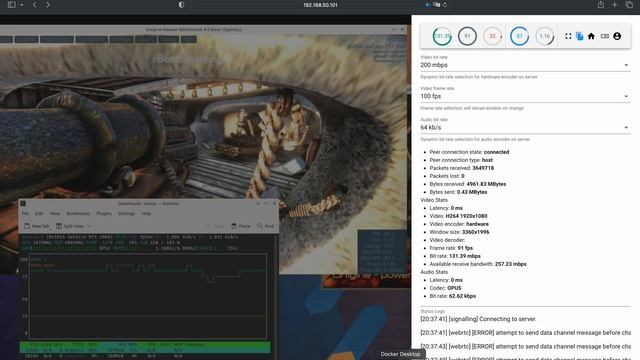This screenshot has width=640, height=360.
Task: Enter fullscreen with the fullscreen icon
Action: click(568, 36)
